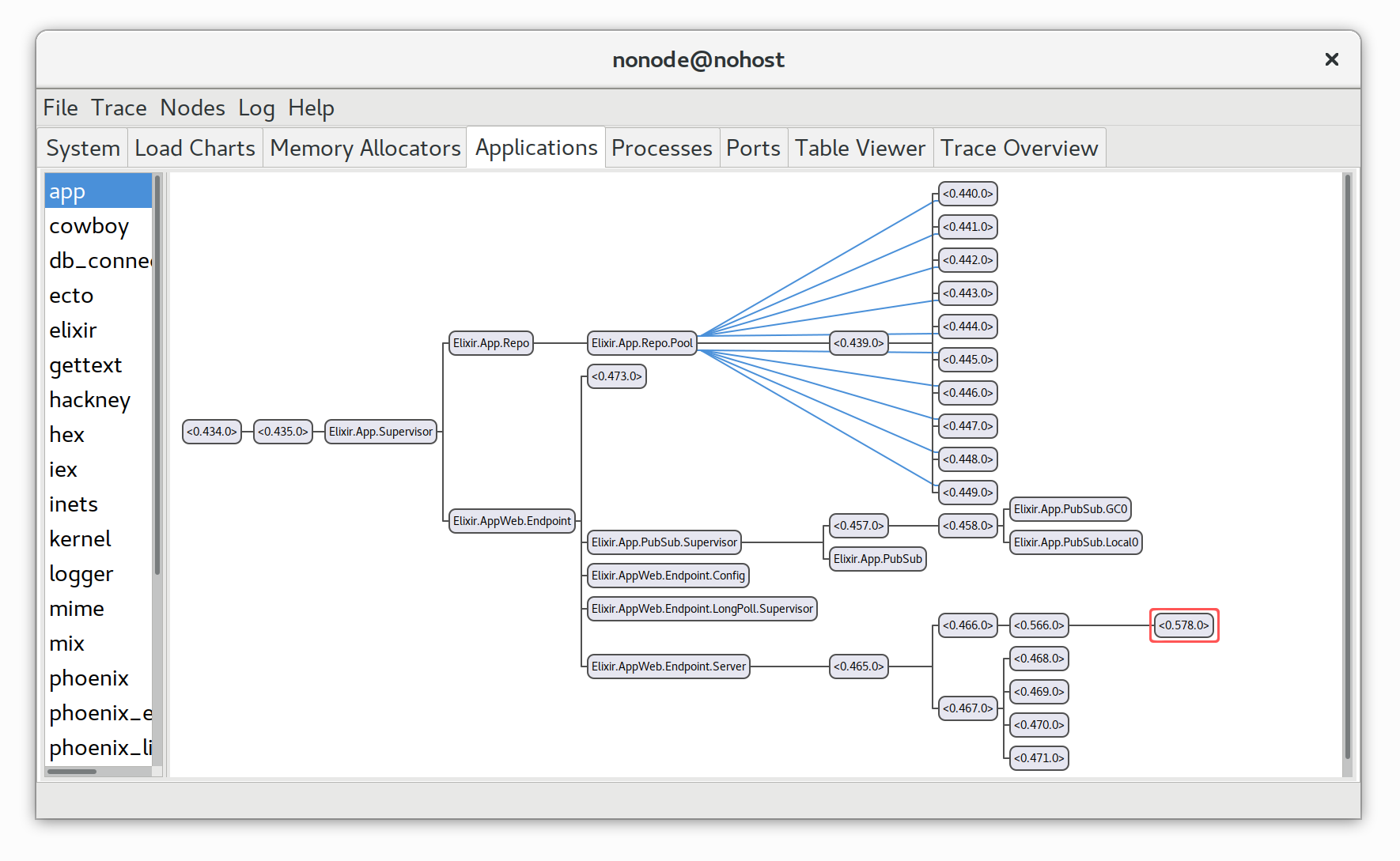Open the Memory Allocators tab
The height and width of the screenshot is (861, 1400).
click(x=365, y=149)
